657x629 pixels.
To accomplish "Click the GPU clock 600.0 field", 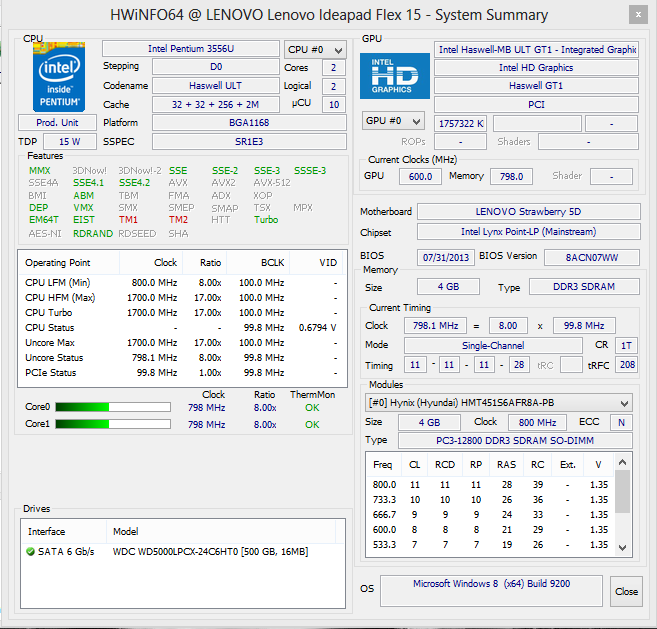I will [x=420, y=176].
